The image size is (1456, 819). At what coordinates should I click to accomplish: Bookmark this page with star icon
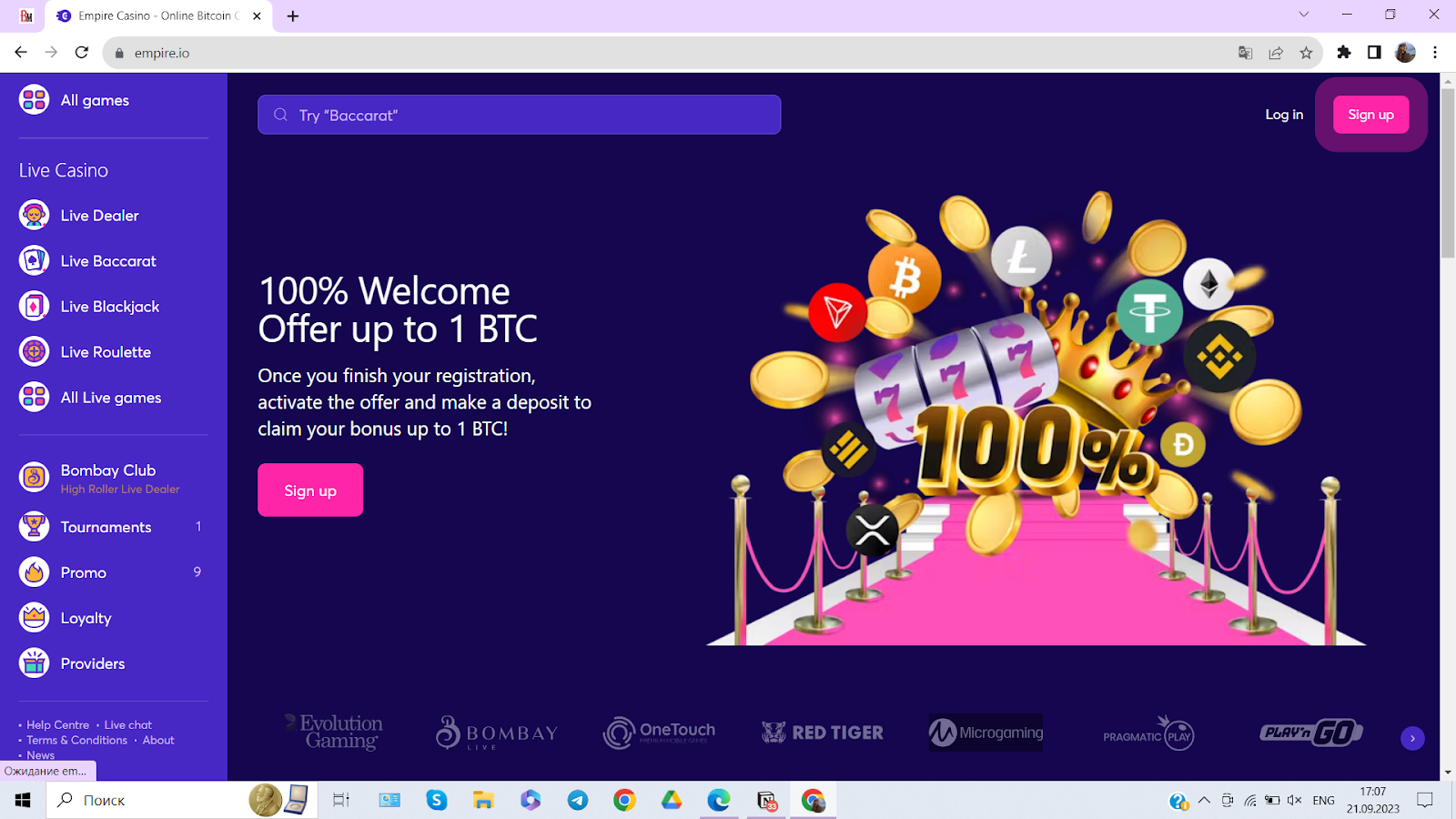point(1306,53)
